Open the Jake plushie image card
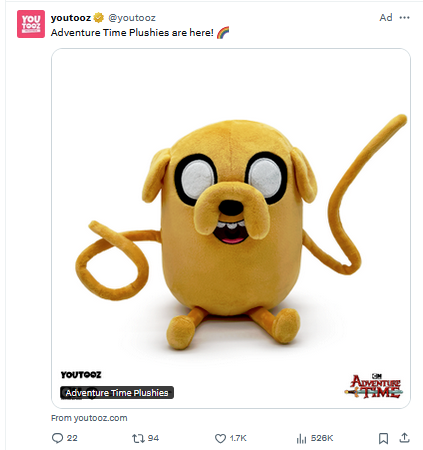This screenshot has width=423, height=450. 231,228
